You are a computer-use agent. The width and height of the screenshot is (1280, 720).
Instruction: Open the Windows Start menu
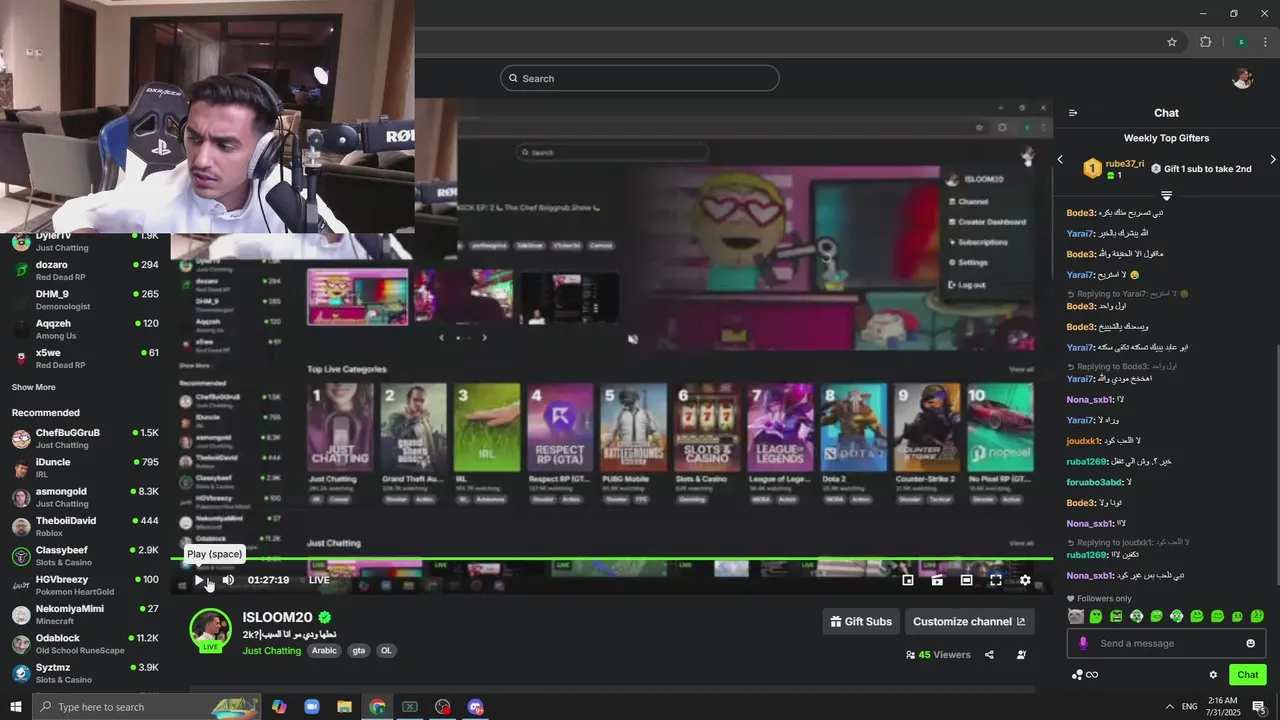coord(16,707)
